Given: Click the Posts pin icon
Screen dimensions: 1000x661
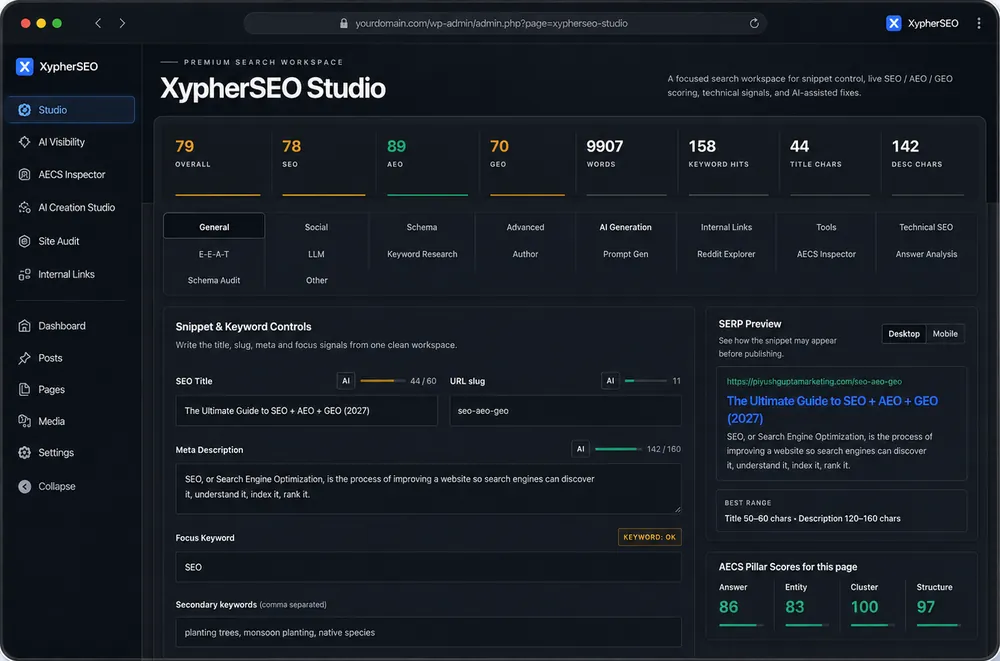Looking at the screenshot, I should click(x=24, y=358).
